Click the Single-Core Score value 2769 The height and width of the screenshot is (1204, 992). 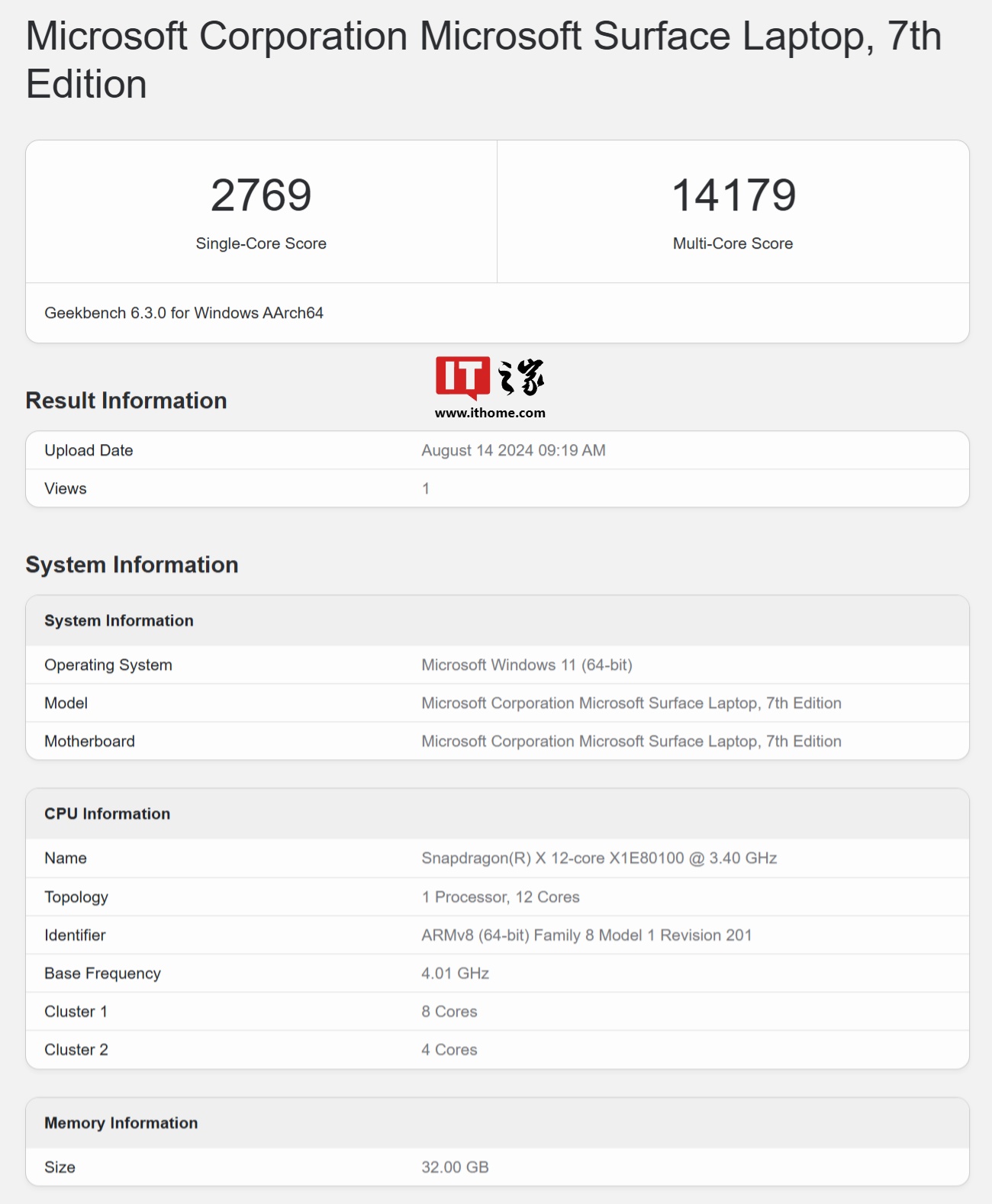click(261, 195)
